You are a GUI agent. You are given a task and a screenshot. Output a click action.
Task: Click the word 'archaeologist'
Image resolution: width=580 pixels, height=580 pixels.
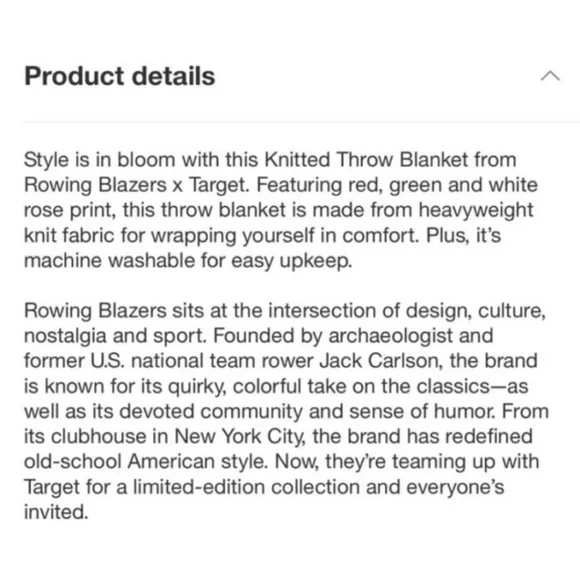click(x=390, y=336)
